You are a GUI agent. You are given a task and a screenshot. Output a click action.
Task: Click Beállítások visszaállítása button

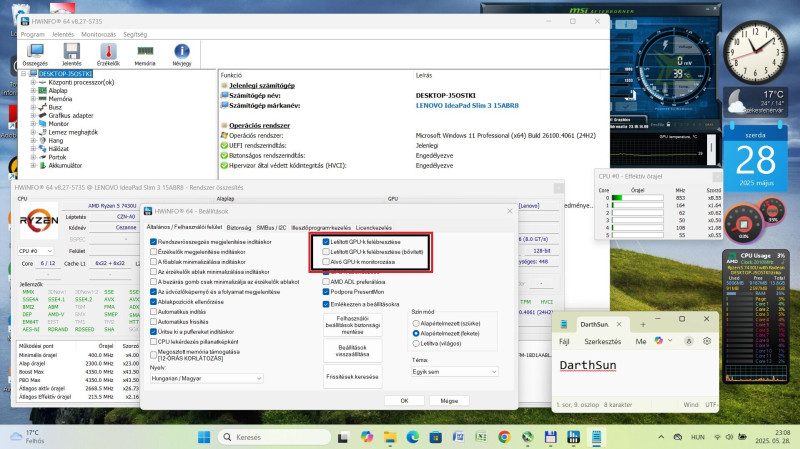353,351
